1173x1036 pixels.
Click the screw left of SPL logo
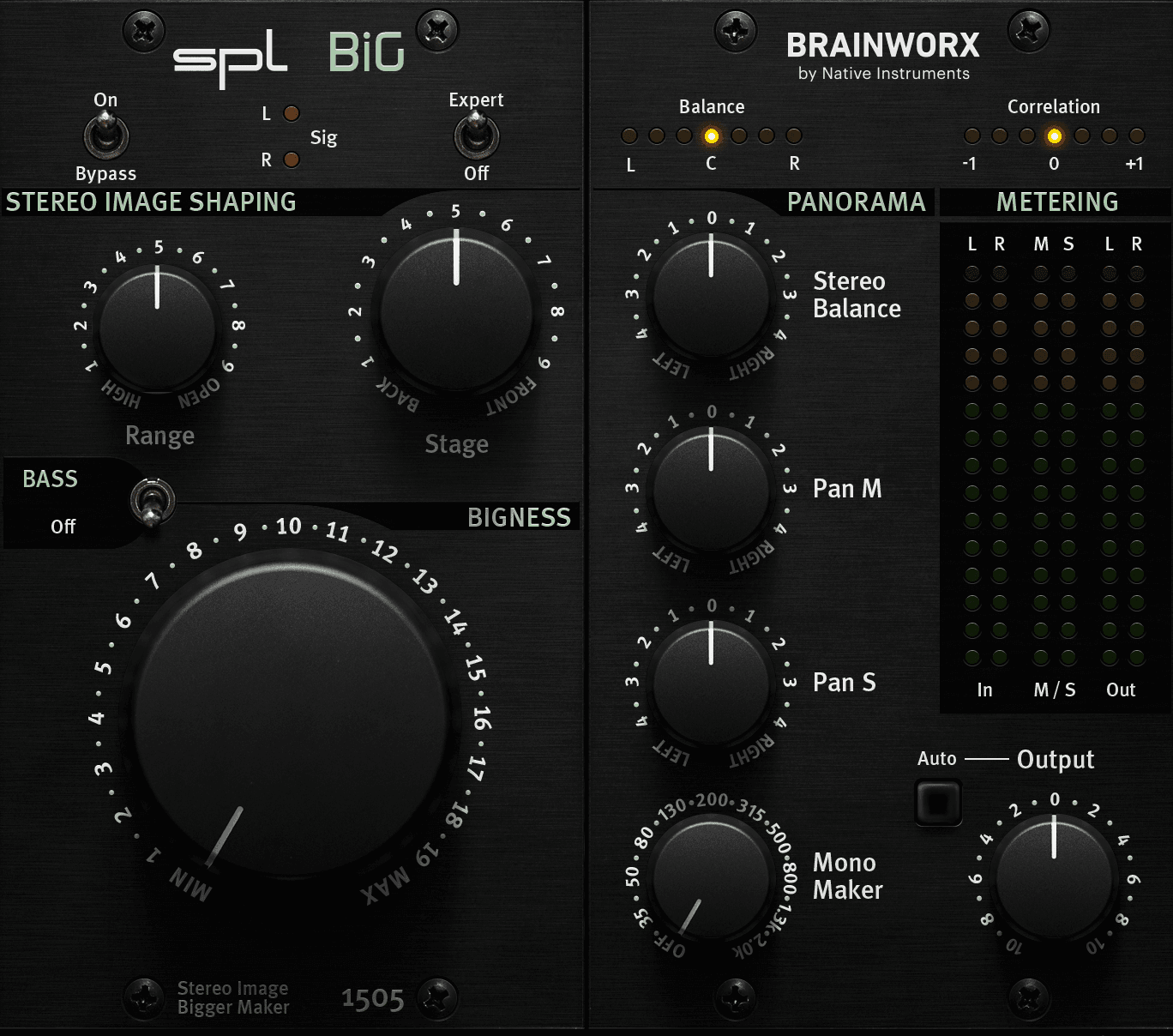coord(144,32)
